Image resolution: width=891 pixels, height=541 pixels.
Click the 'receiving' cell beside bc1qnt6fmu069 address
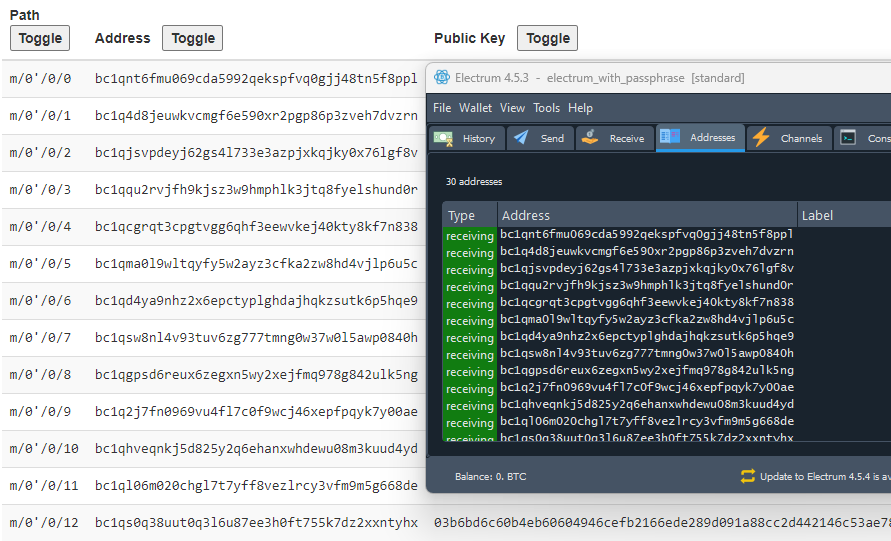point(470,236)
